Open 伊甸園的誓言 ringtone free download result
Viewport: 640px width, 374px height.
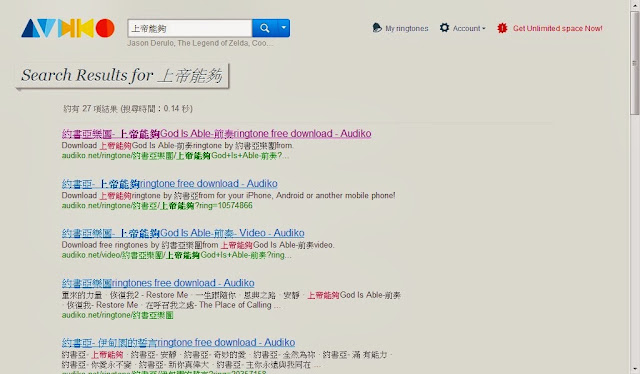178,342
